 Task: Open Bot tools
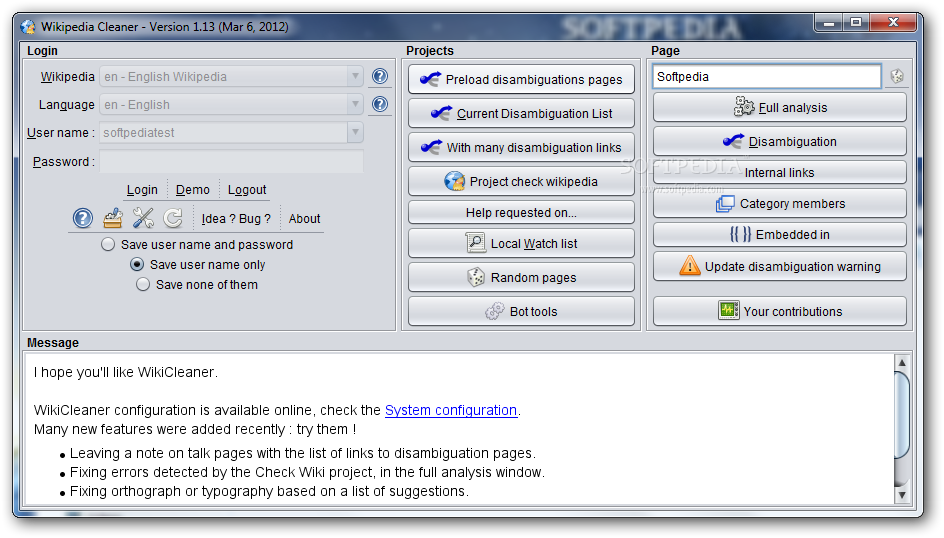pyautogui.click(x=521, y=311)
